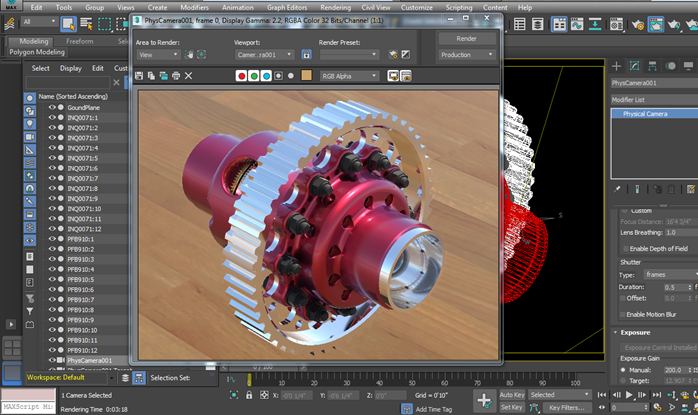Screen dimensions: 698x415
Task: Clear the rendered frame window
Action: coord(188,76)
